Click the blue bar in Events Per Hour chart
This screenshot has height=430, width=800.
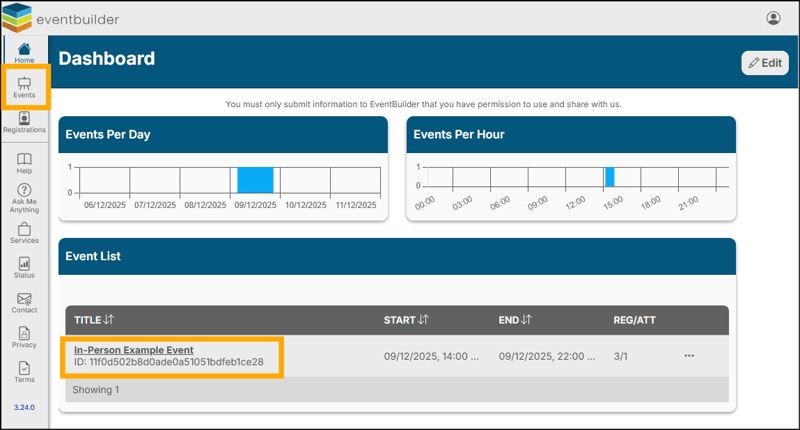610,177
